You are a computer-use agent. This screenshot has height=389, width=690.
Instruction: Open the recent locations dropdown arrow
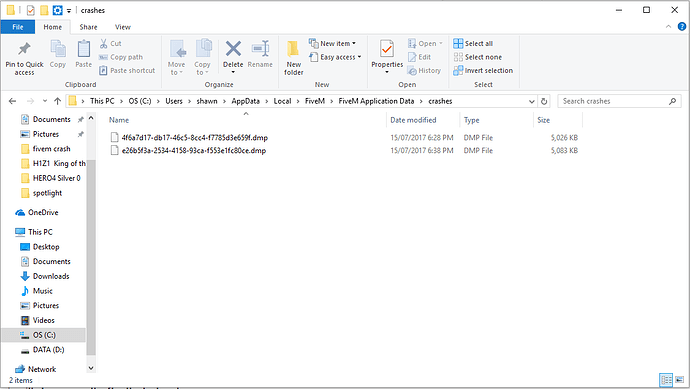click(x=44, y=101)
